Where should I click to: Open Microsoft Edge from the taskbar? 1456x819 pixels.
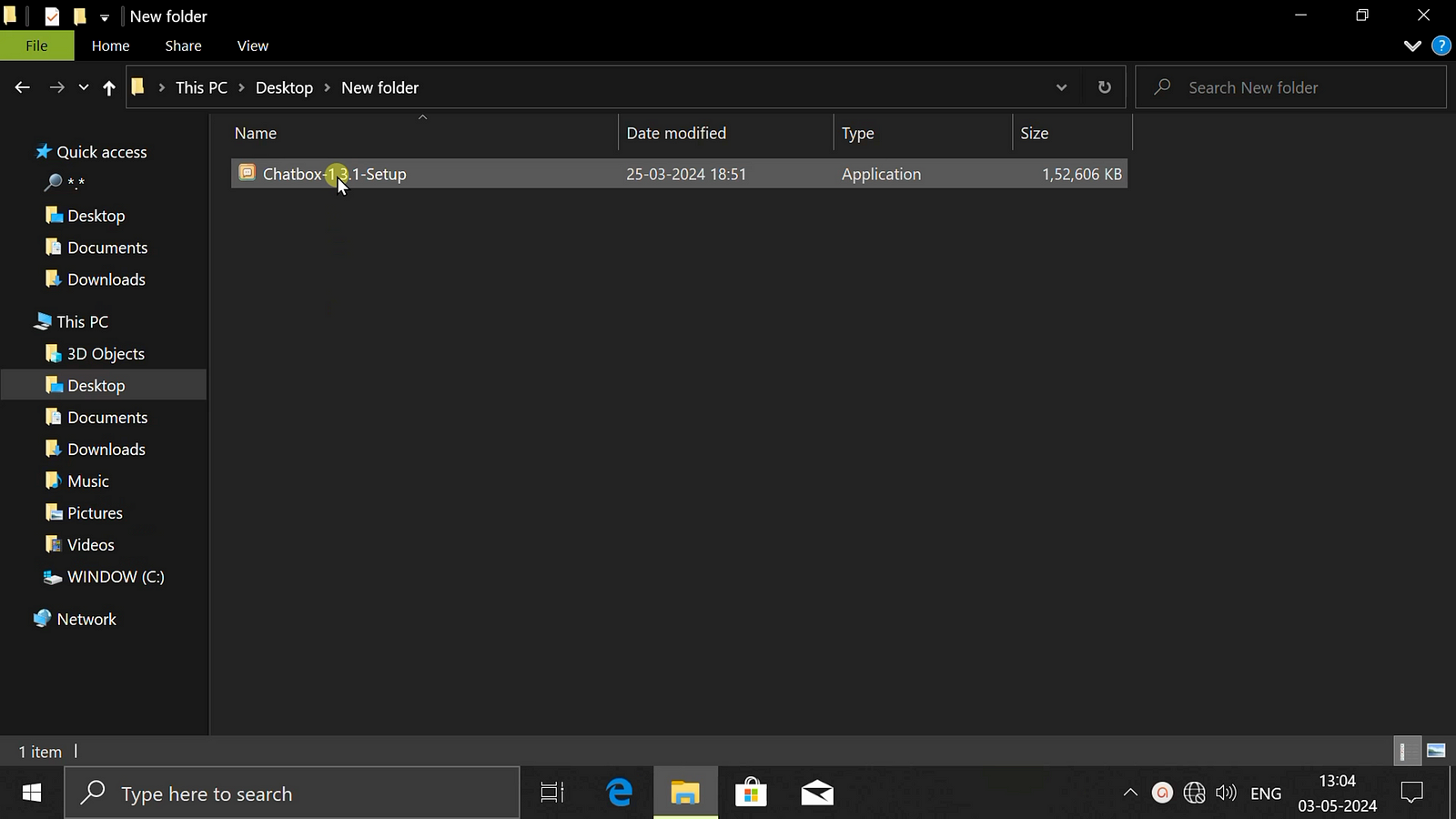pos(620,793)
